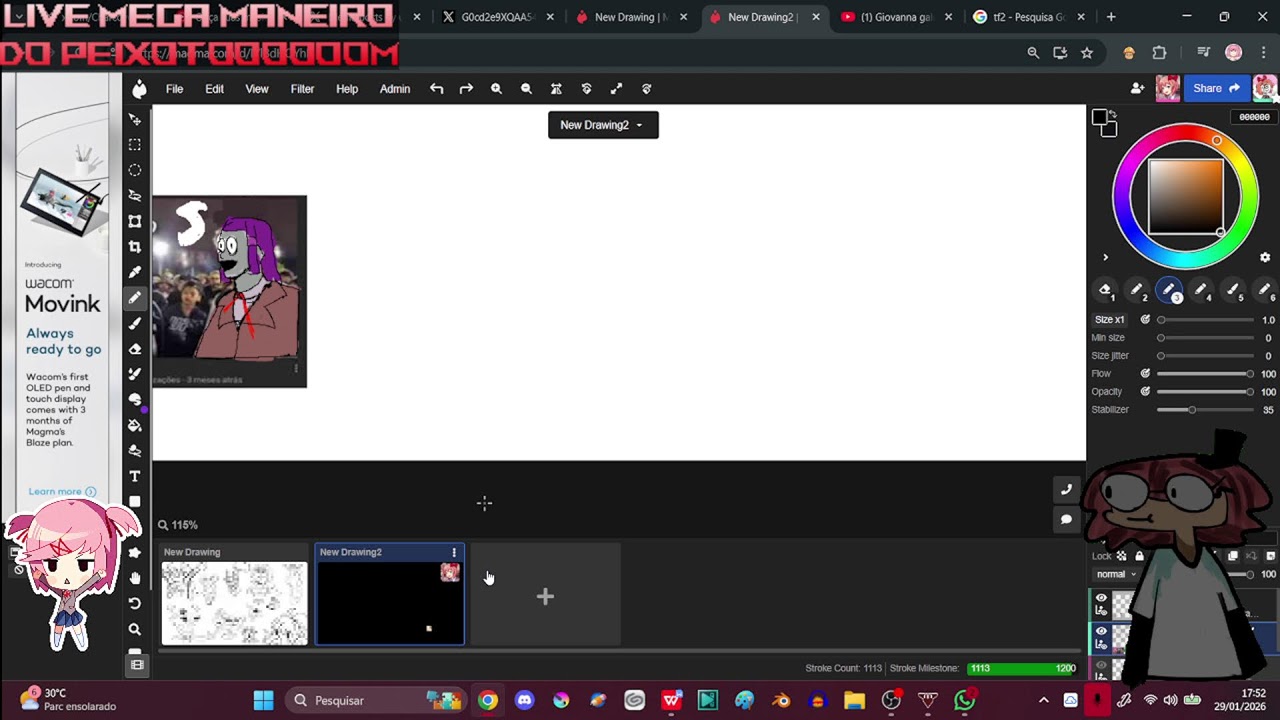
Task: Open the New Drawing2 title dropdown
Action: [603, 125]
